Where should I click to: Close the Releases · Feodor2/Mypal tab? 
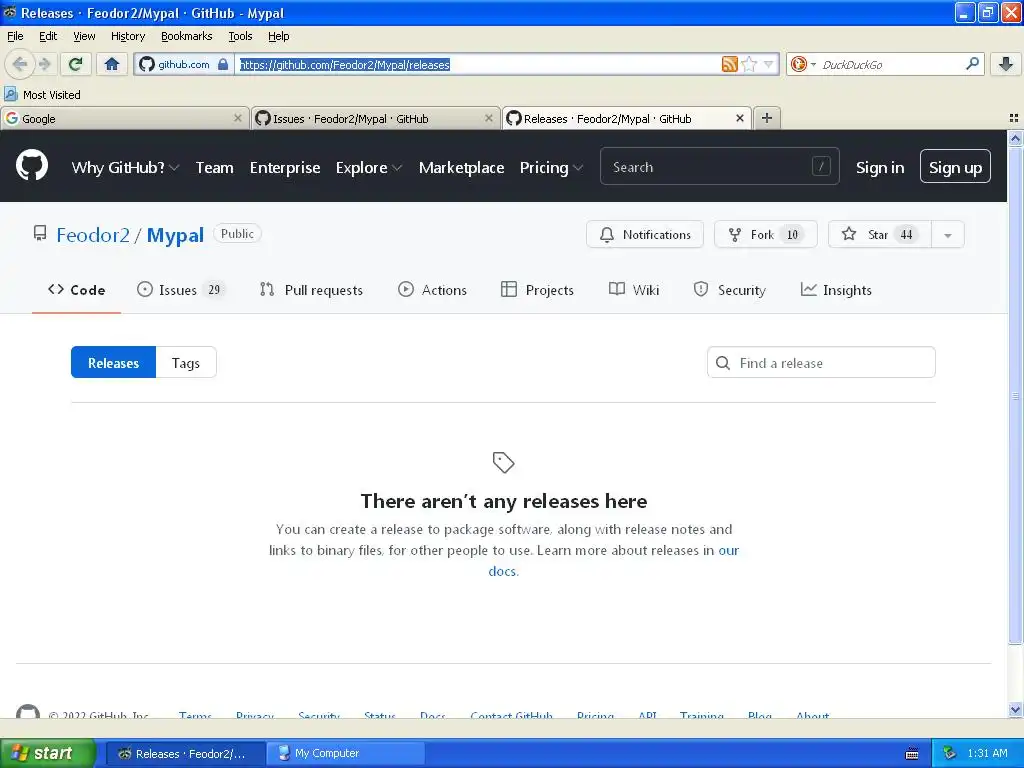click(739, 118)
